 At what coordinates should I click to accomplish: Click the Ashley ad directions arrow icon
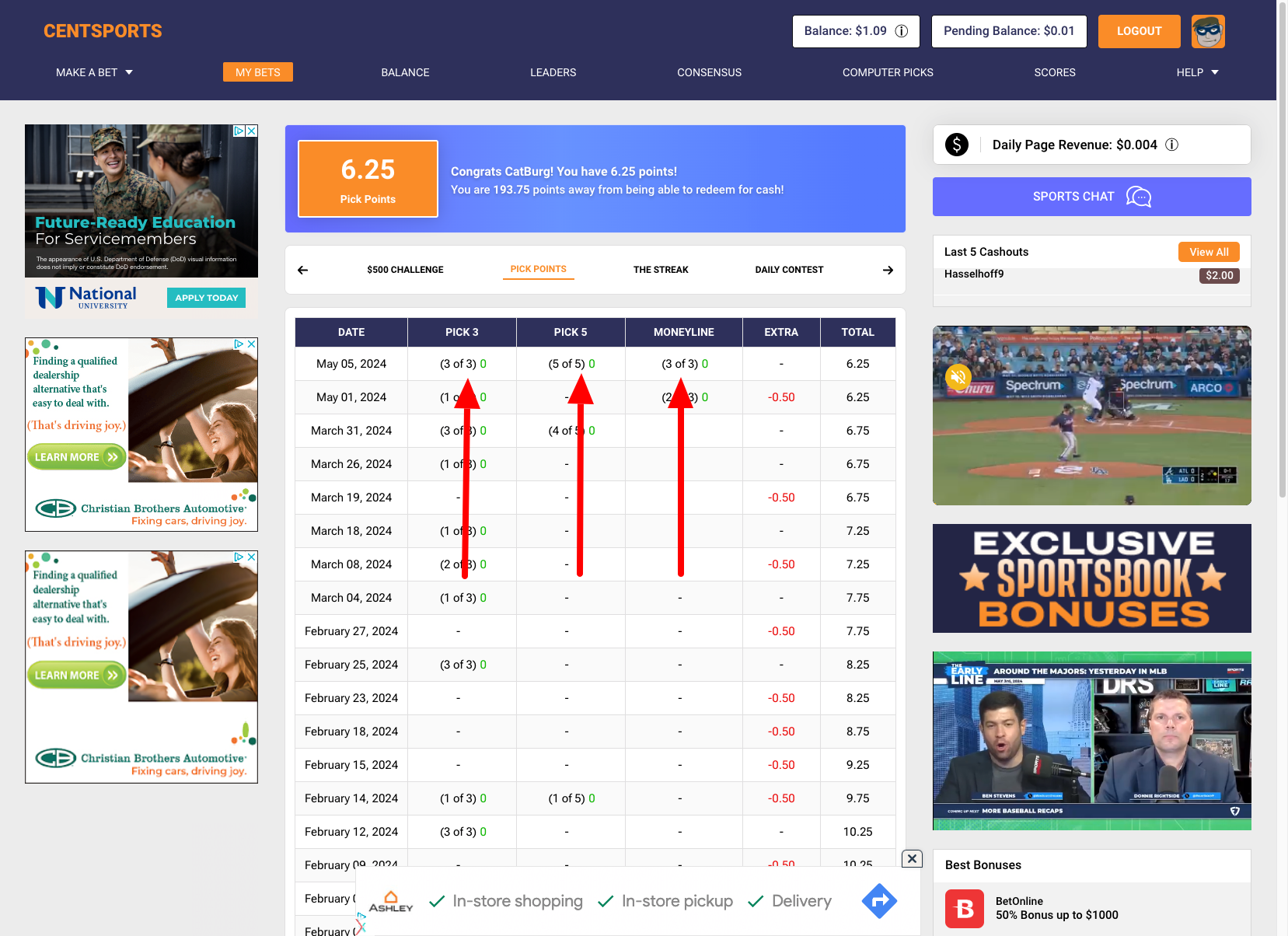pos(879,901)
